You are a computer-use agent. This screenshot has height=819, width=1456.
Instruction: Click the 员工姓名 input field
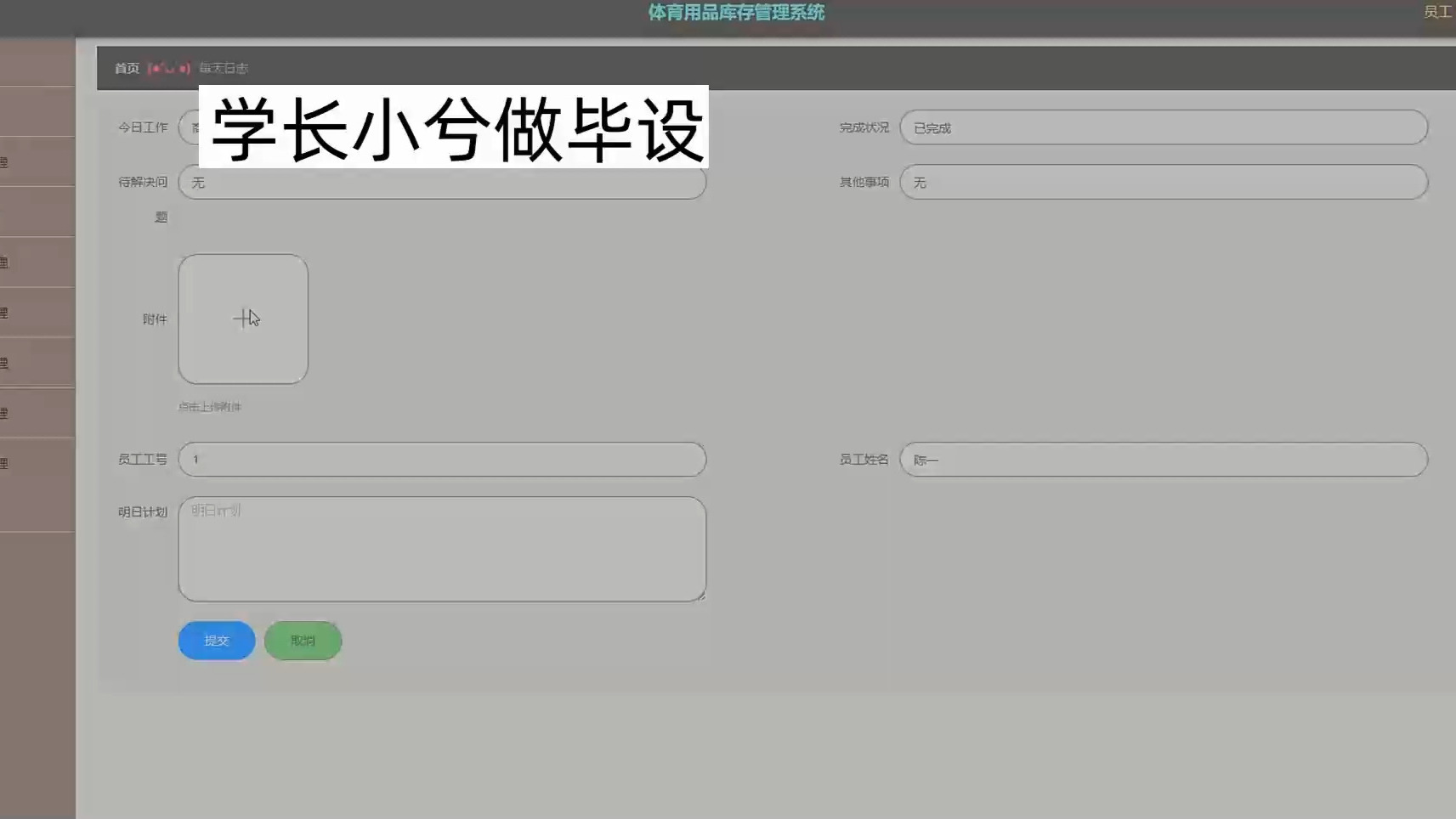(1164, 459)
